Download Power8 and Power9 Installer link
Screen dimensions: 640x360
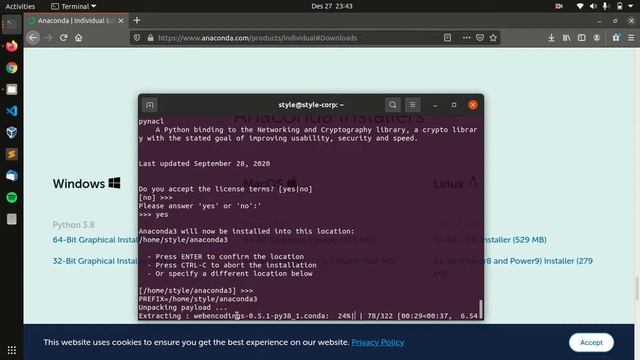[539, 261]
